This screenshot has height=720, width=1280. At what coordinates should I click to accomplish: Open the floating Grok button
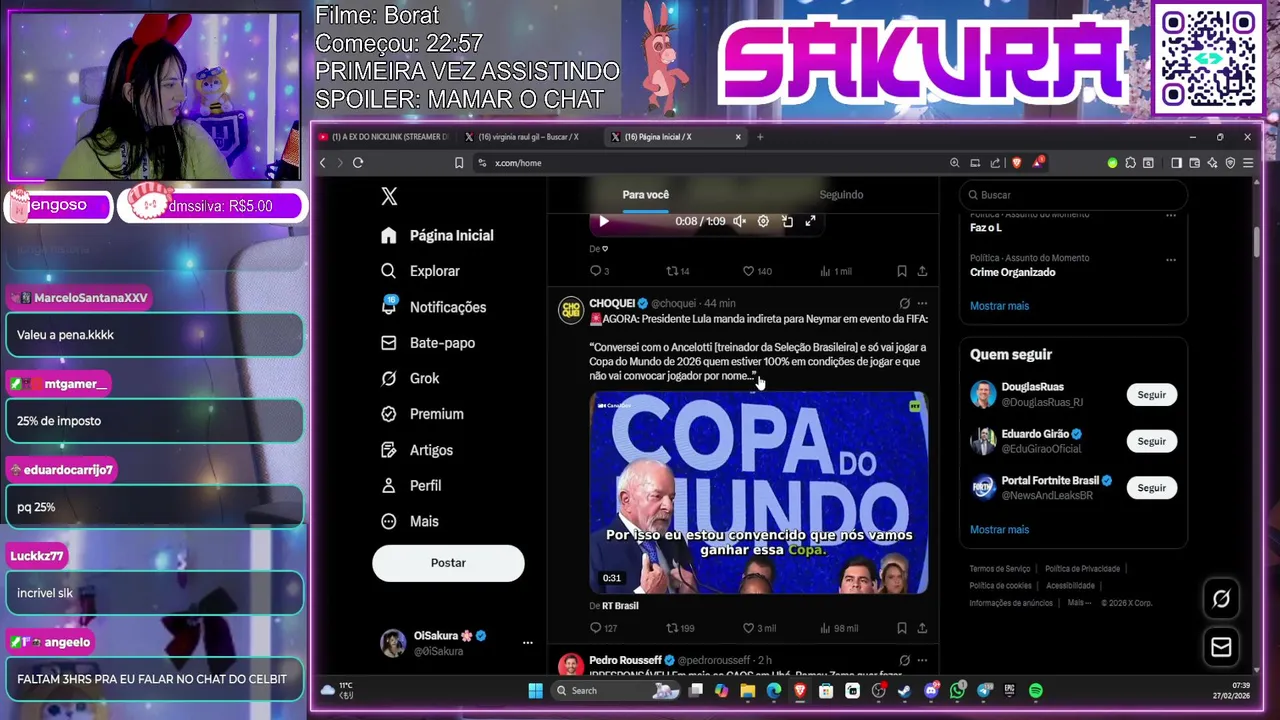point(1221,599)
